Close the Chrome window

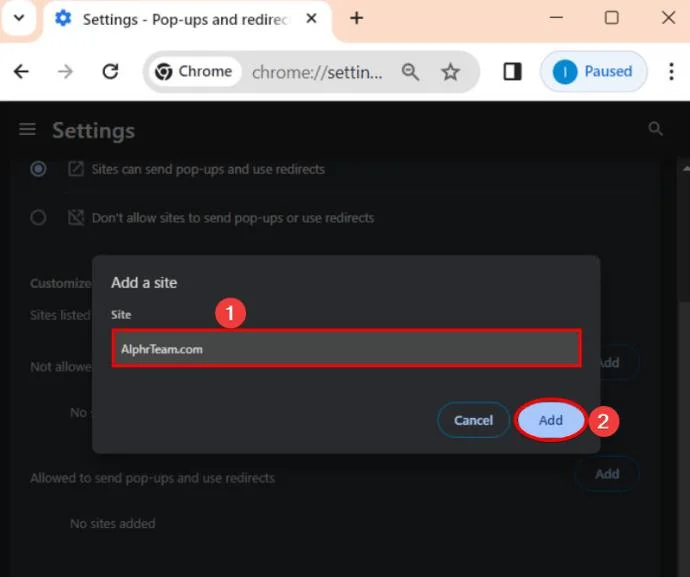click(x=668, y=18)
